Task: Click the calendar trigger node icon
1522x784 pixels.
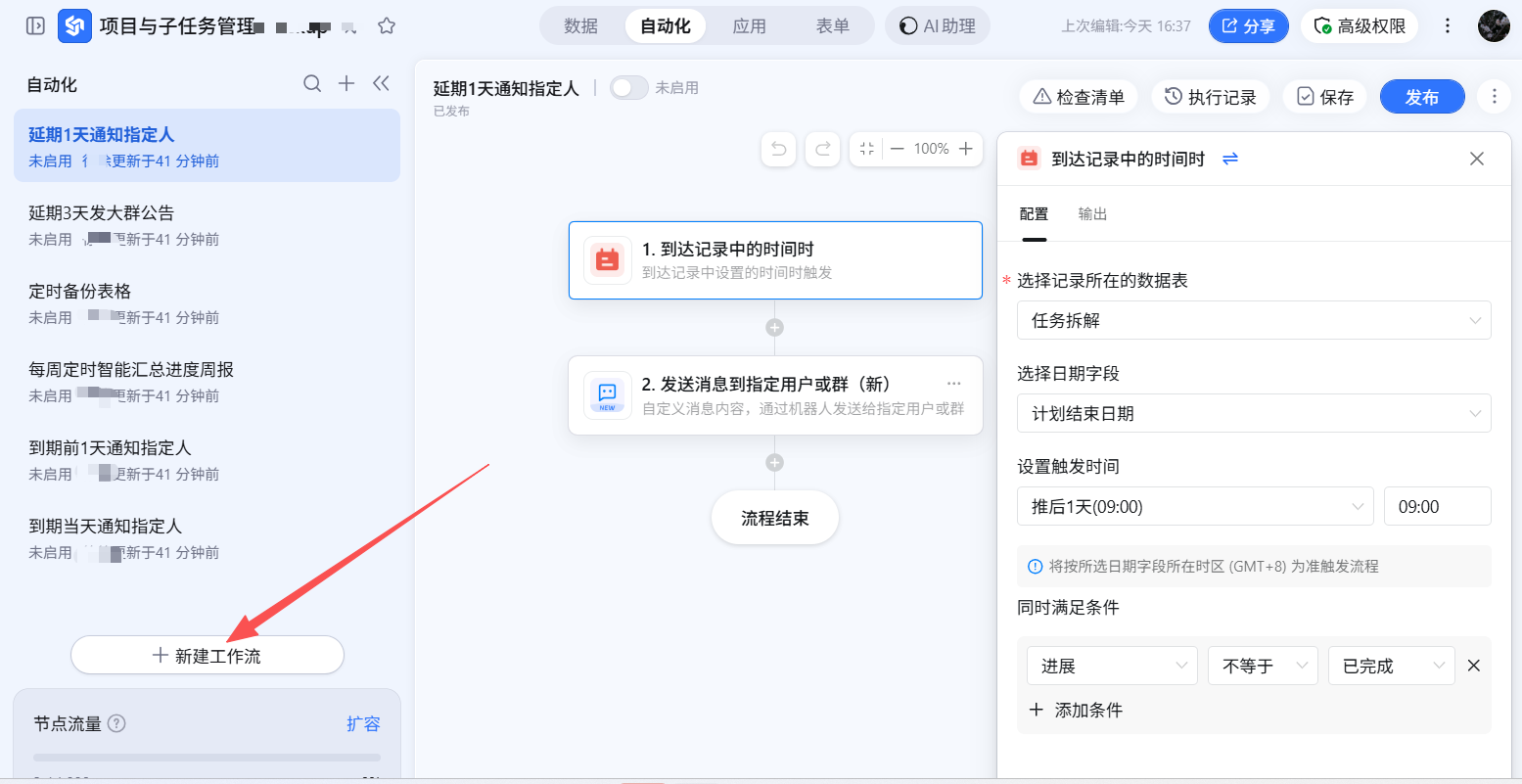Action: [608, 260]
